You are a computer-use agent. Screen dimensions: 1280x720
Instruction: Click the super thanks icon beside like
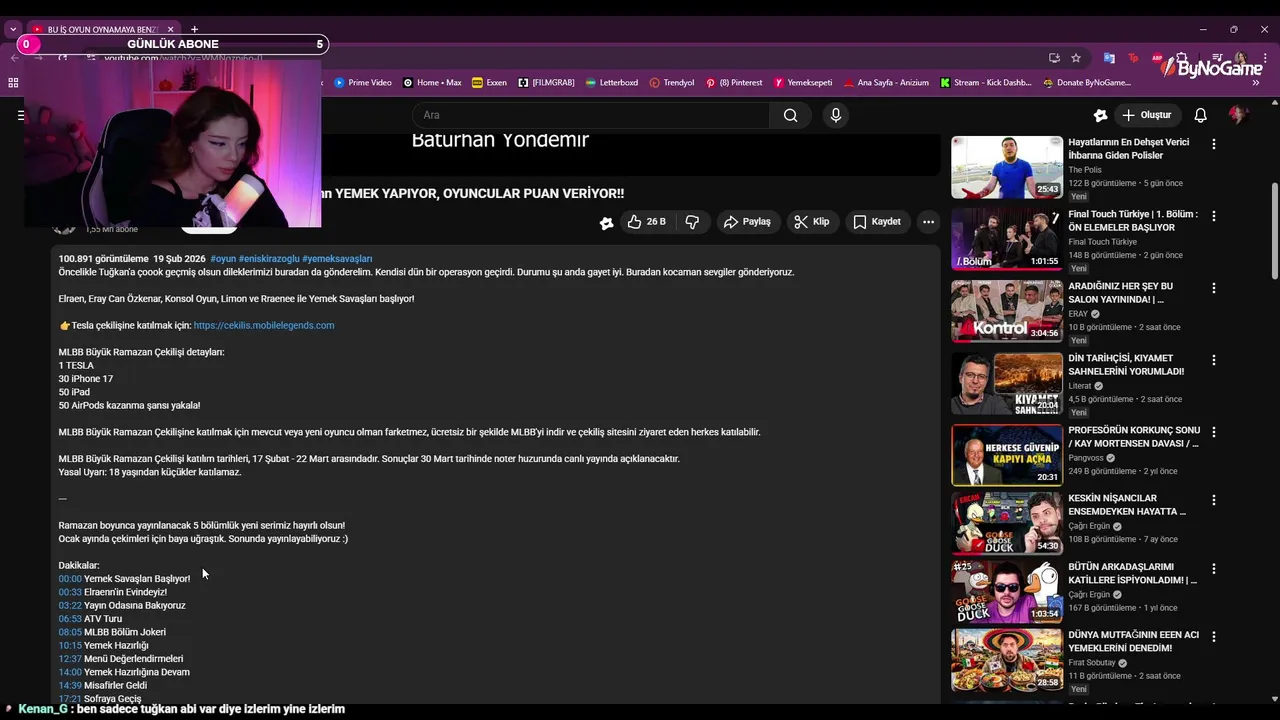[x=606, y=222]
